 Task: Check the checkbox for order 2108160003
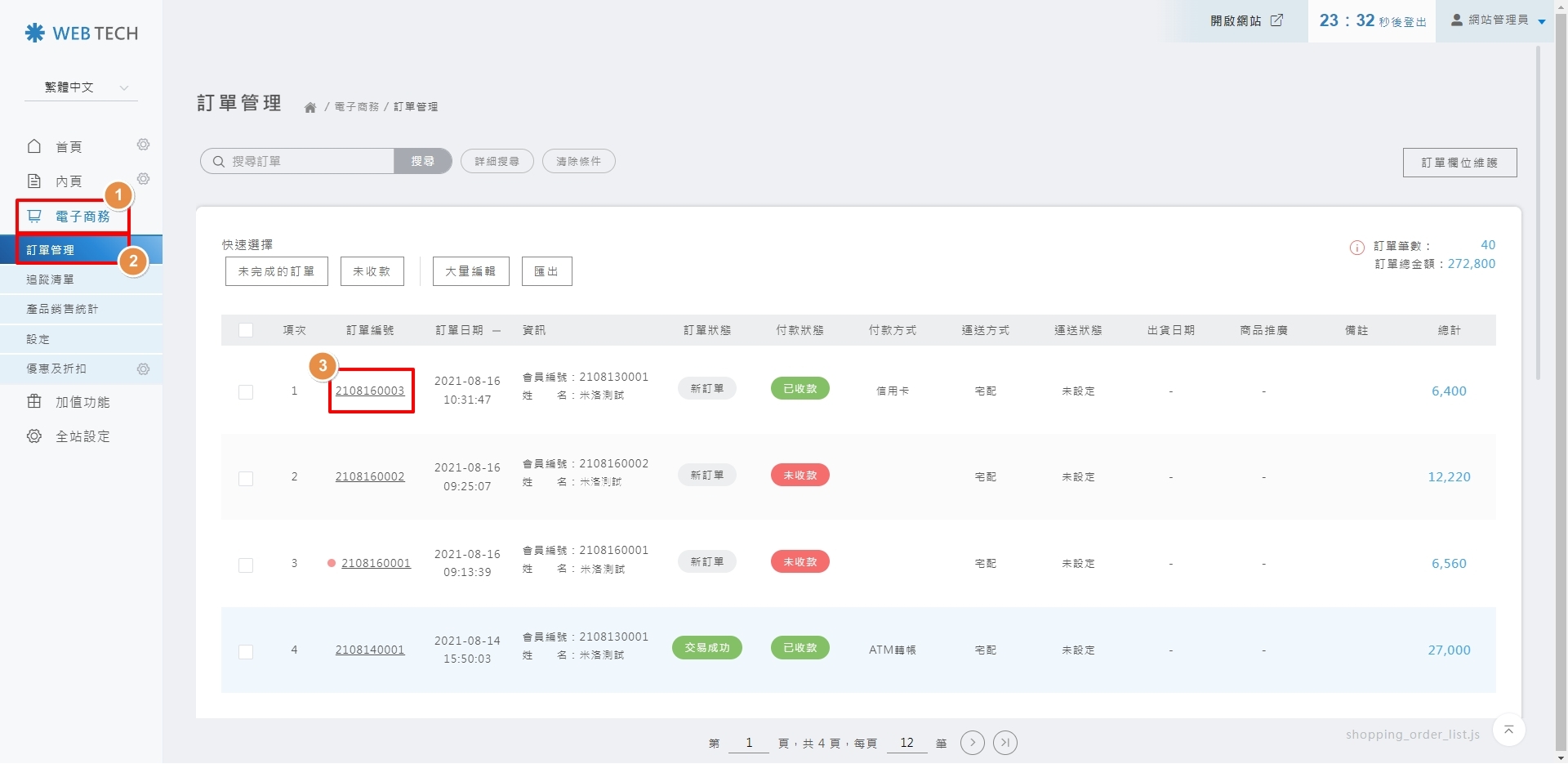[246, 392]
